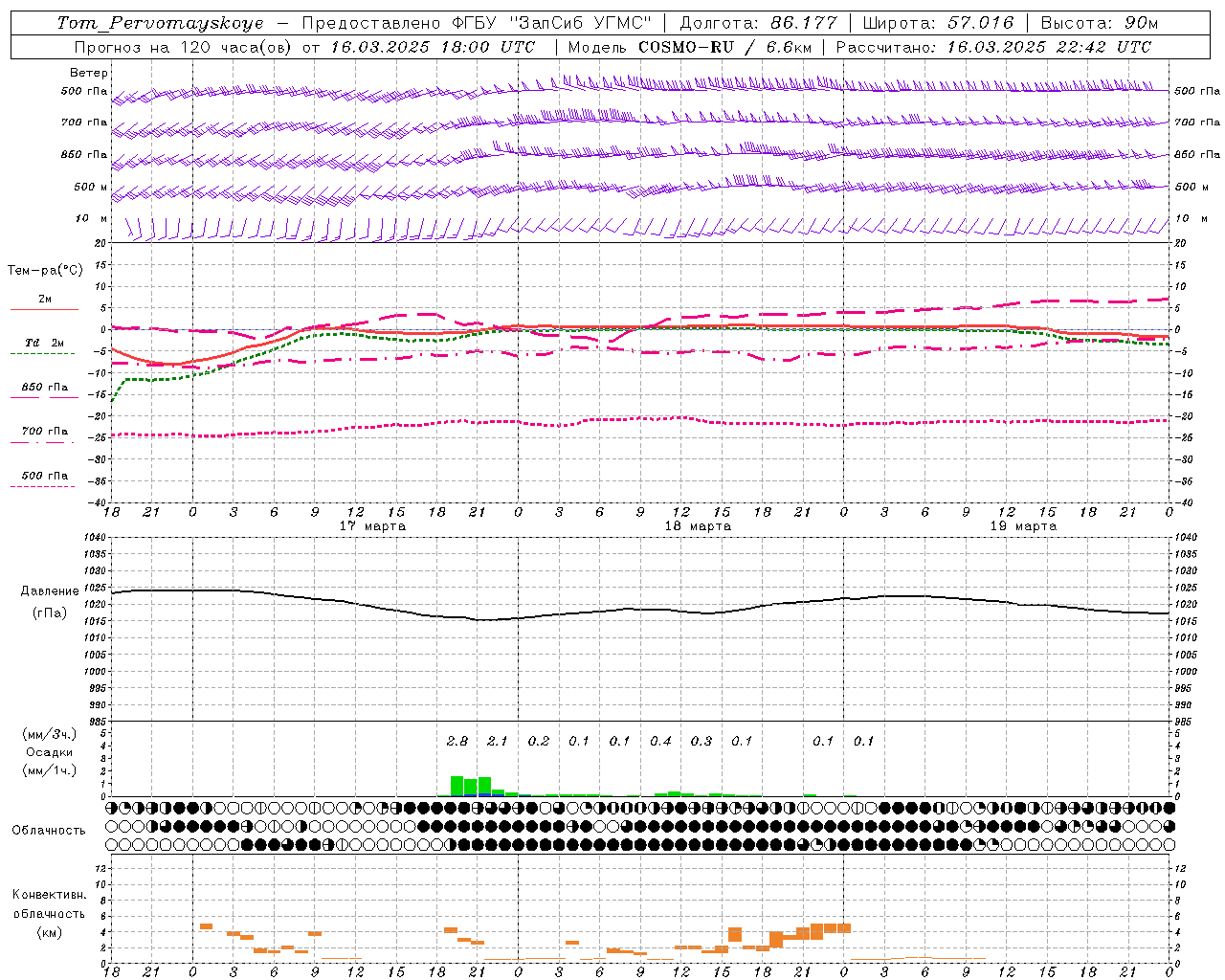Image resolution: width=1225 pixels, height=980 pixels.
Task: Click the latitude value 57.016
Action: pos(980,23)
